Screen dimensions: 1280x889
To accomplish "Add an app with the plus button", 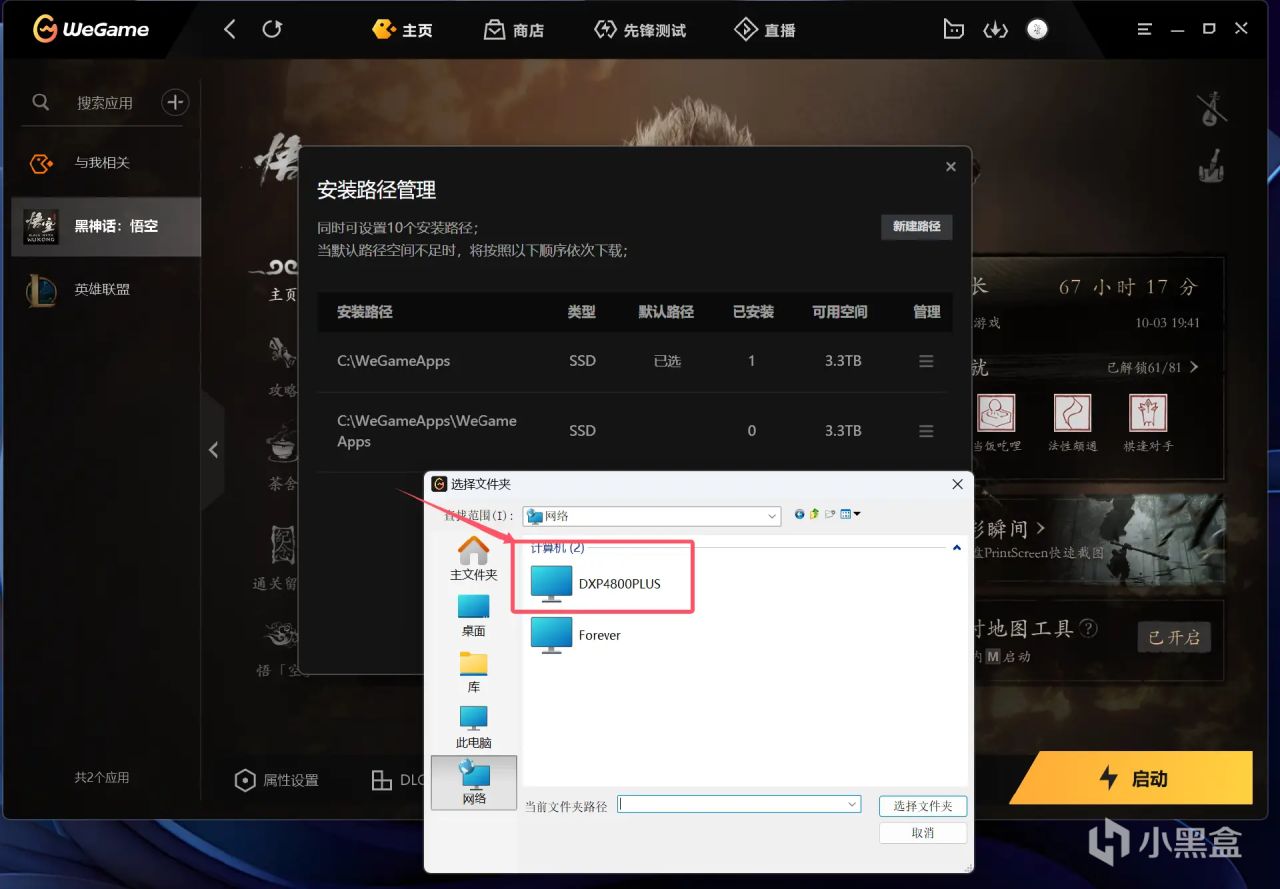I will click(x=175, y=102).
